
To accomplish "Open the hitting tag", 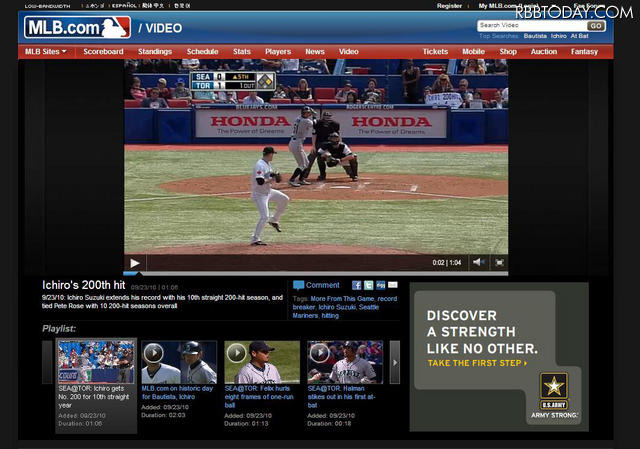I will click(330, 316).
